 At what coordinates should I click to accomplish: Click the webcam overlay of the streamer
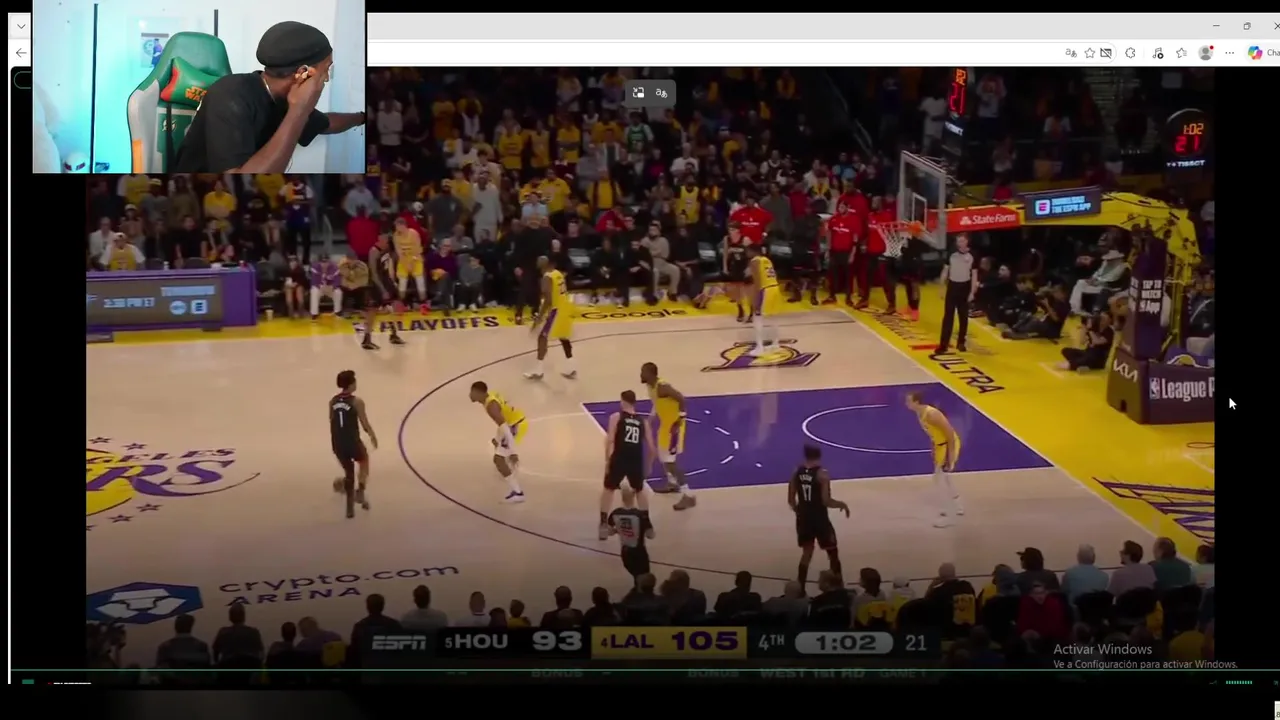click(x=199, y=87)
